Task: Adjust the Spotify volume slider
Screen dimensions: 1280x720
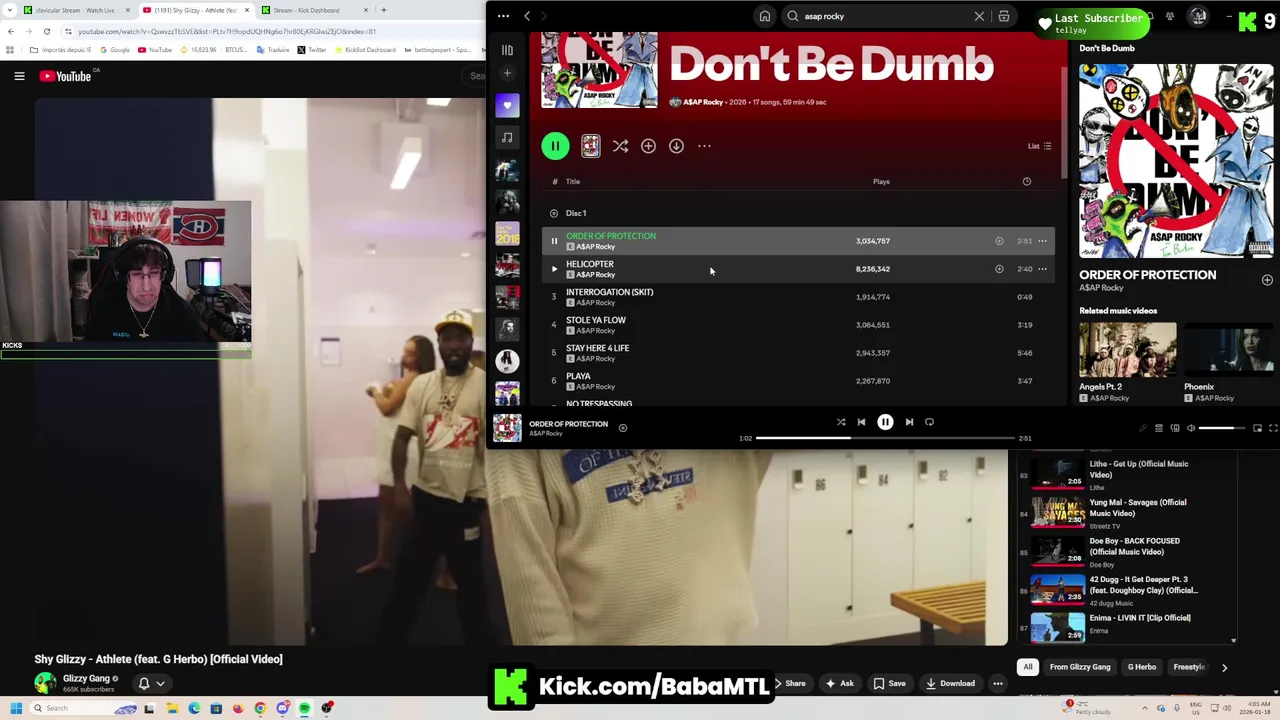Action: 1221,428
